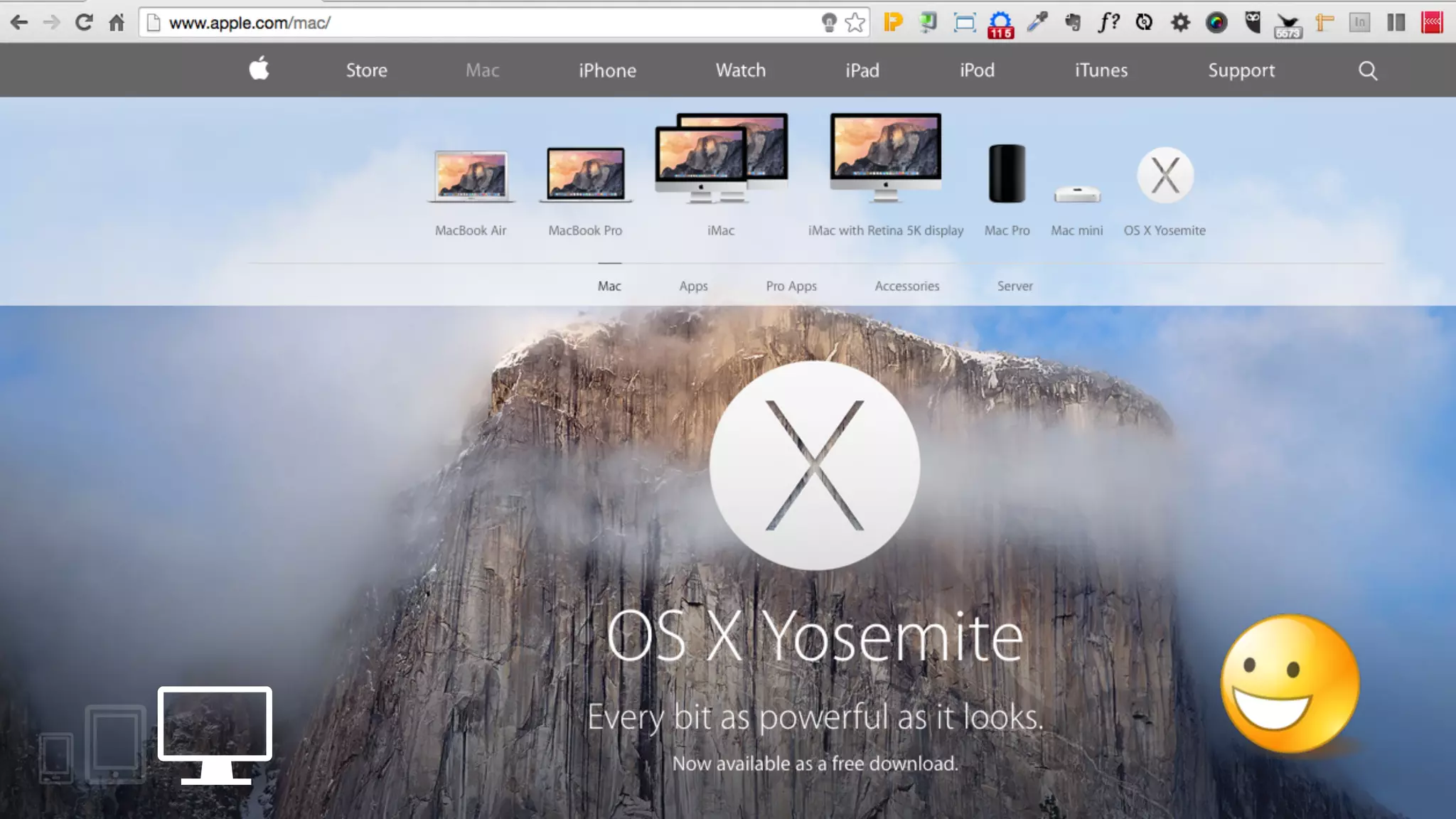
Task: Select the Mac Pro product image
Action: (1007, 174)
